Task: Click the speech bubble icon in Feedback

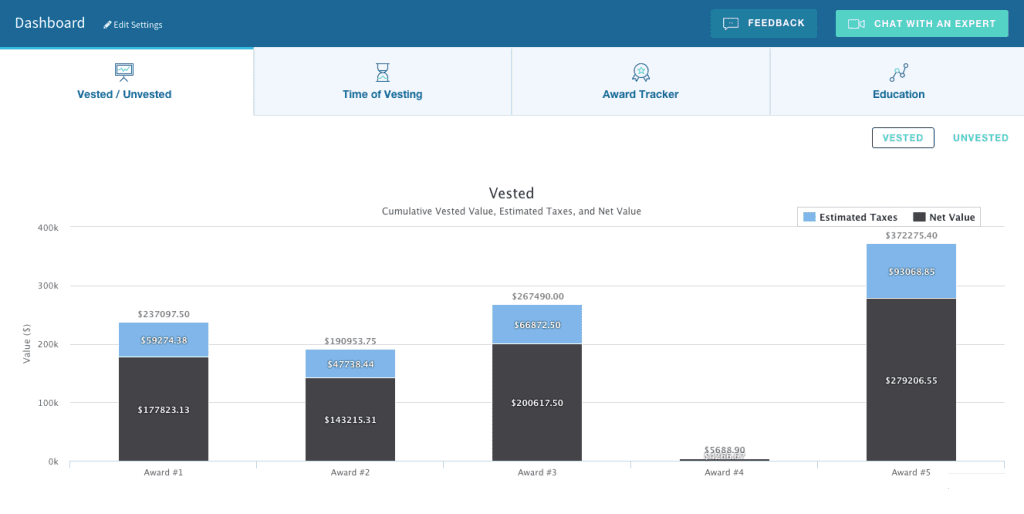Action: coord(731,24)
